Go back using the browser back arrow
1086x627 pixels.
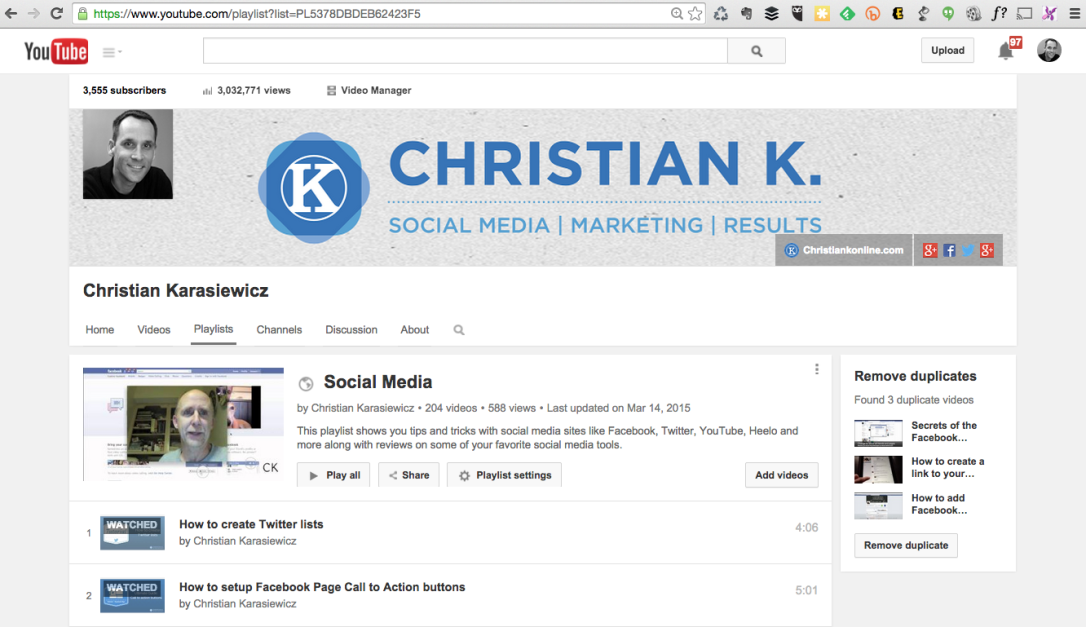point(11,13)
